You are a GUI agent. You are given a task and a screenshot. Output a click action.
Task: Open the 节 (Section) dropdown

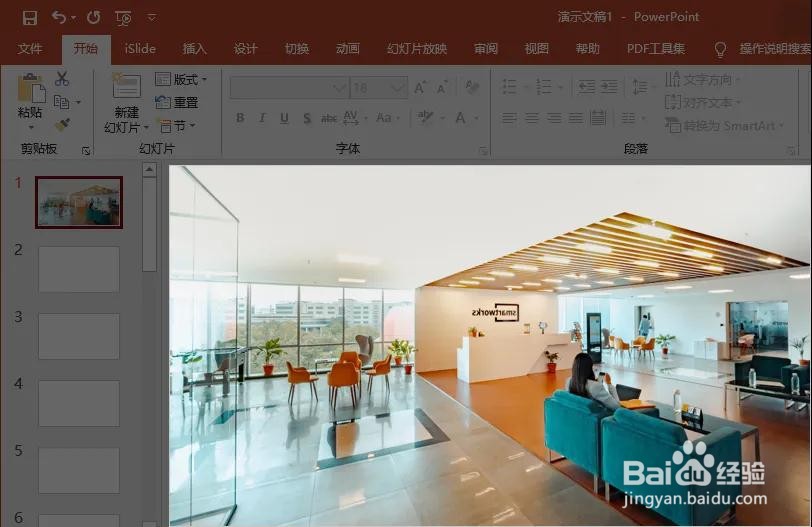click(x=176, y=125)
